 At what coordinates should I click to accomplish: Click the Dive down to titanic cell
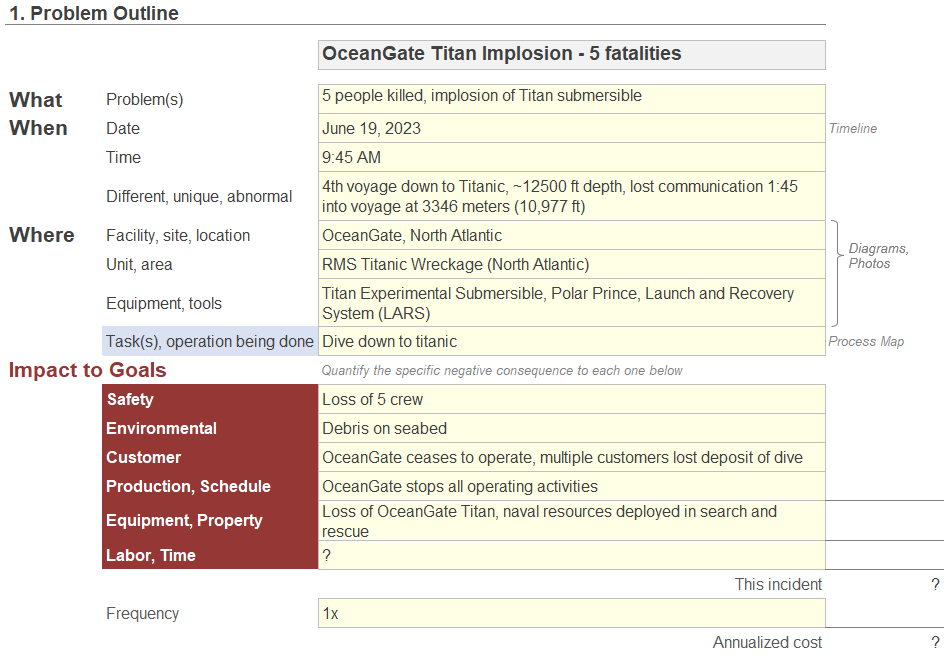pos(571,342)
